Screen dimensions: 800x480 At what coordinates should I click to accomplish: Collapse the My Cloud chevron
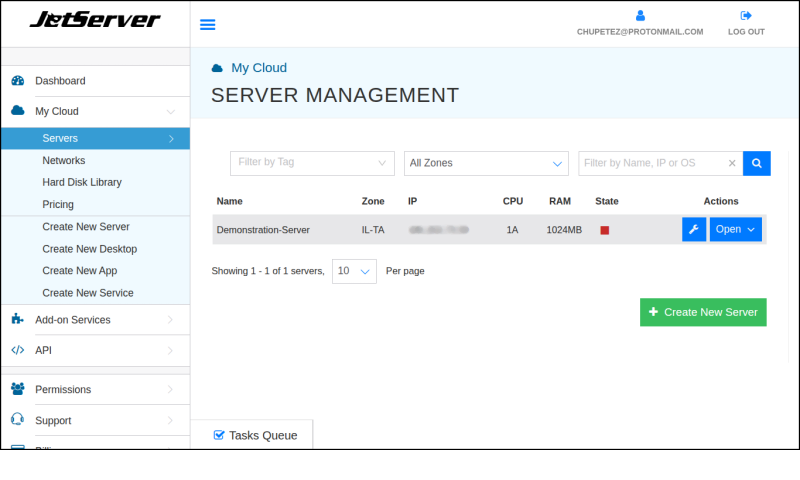tap(170, 112)
